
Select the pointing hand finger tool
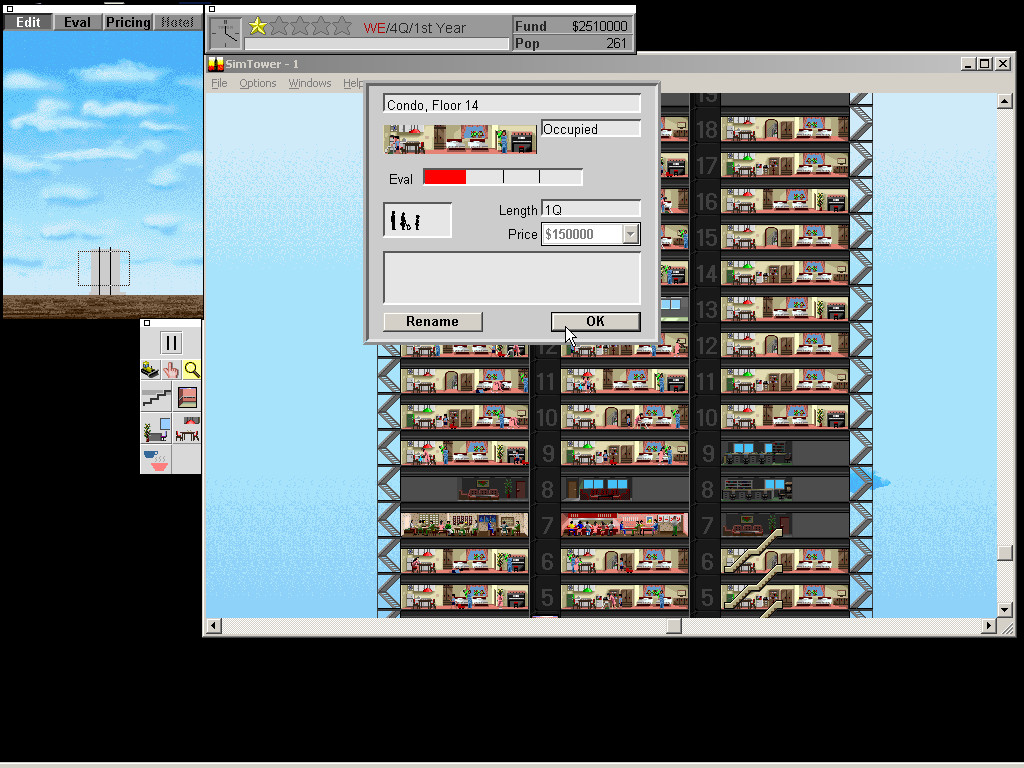171,370
